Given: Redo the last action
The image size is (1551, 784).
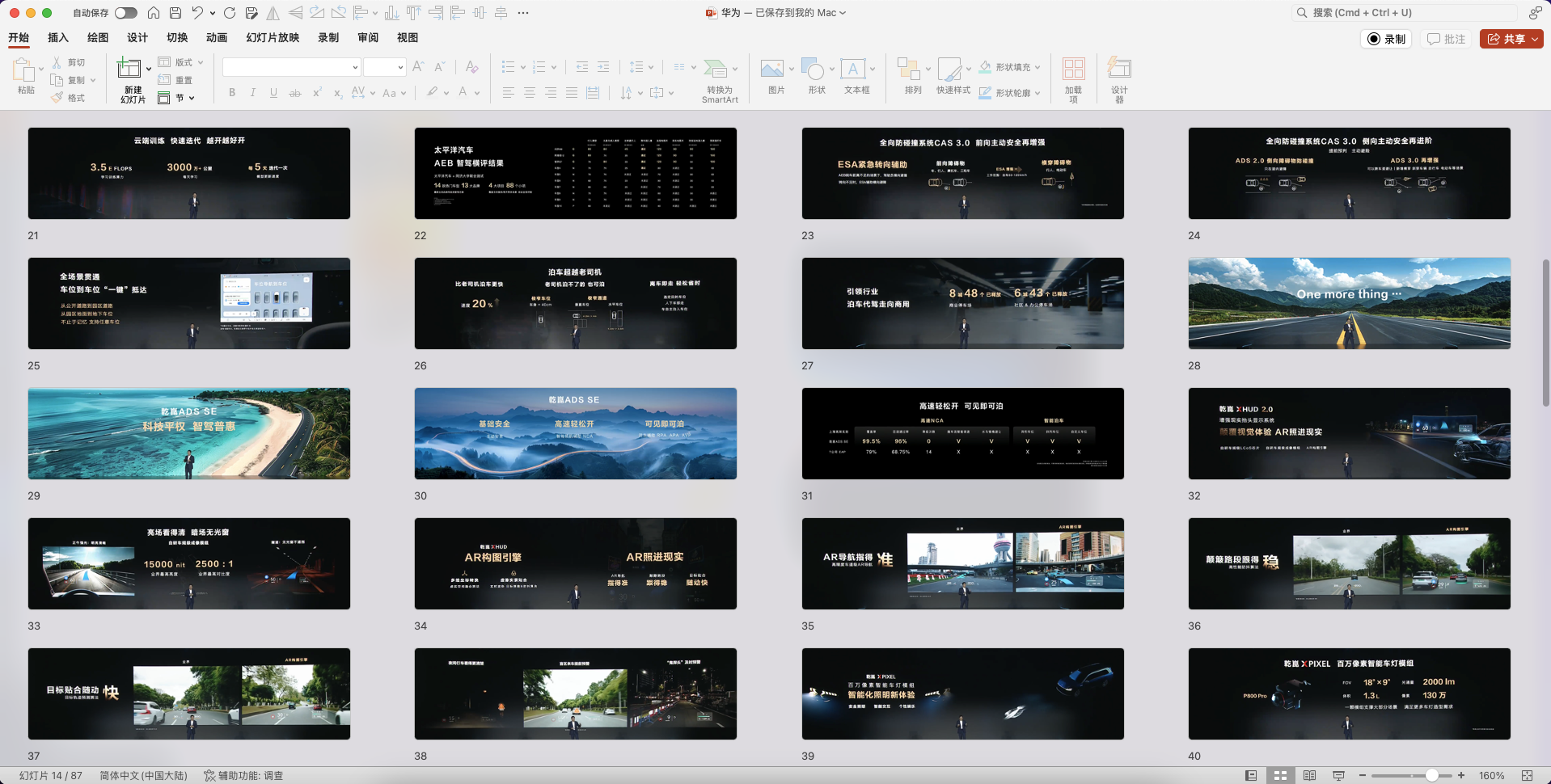Looking at the screenshot, I should tap(230, 13).
